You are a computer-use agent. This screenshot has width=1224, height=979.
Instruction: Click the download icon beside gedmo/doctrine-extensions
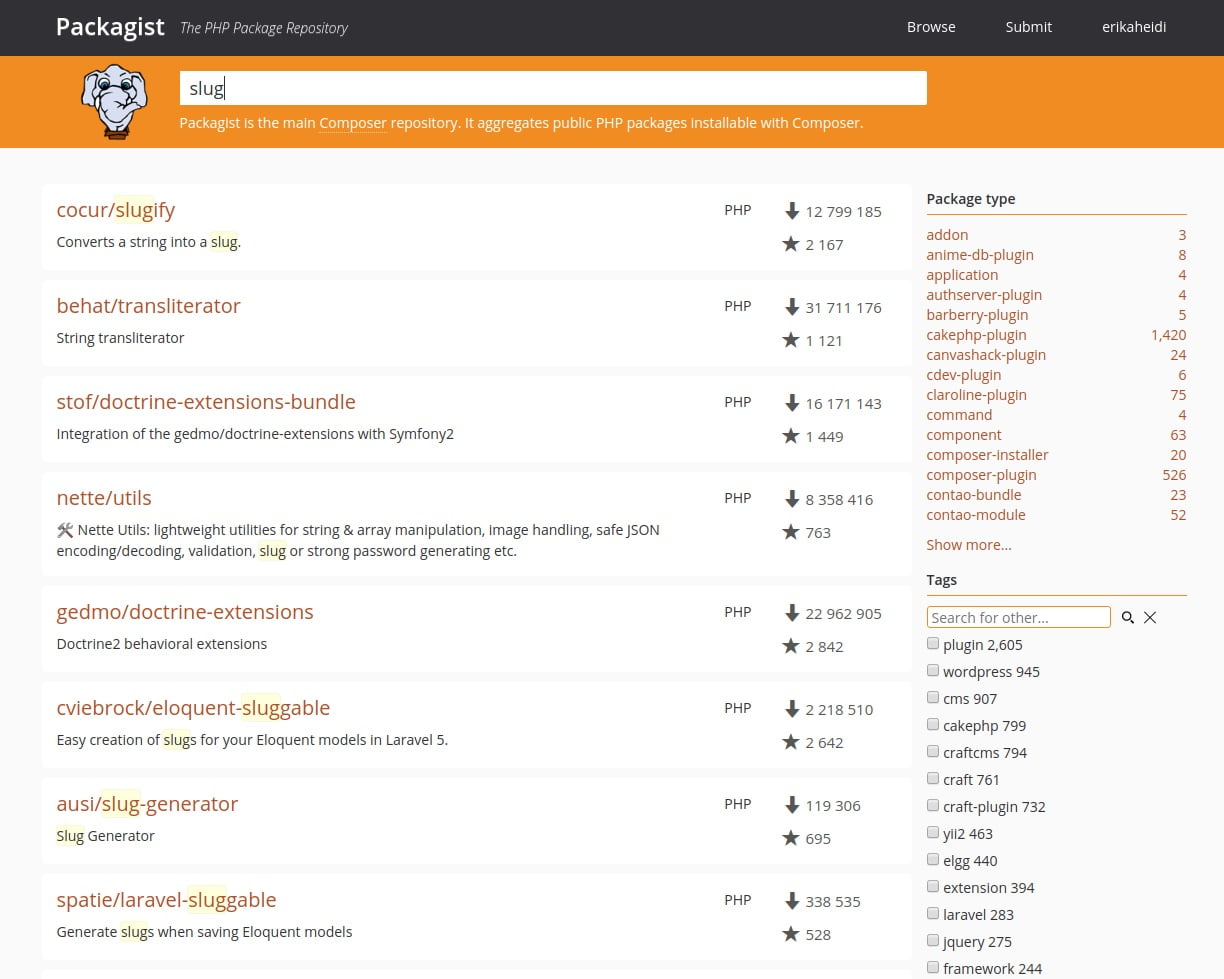[793, 613]
